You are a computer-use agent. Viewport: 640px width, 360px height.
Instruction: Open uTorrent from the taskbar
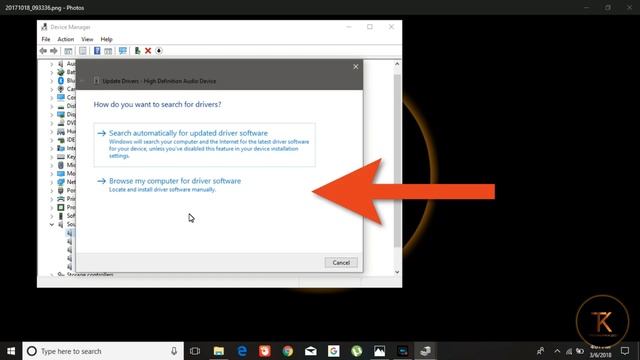[x=356, y=351]
